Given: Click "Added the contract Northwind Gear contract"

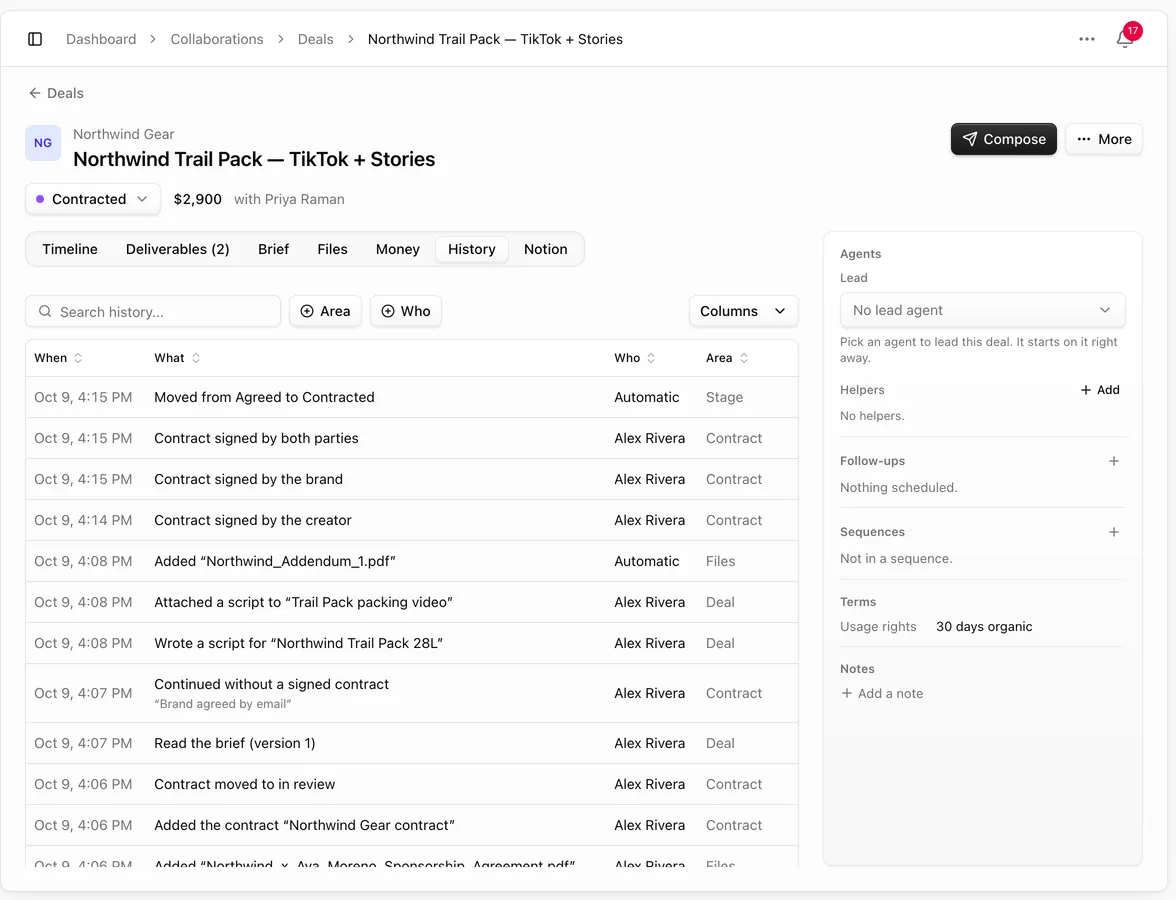Looking at the screenshot, I should 304,825.
